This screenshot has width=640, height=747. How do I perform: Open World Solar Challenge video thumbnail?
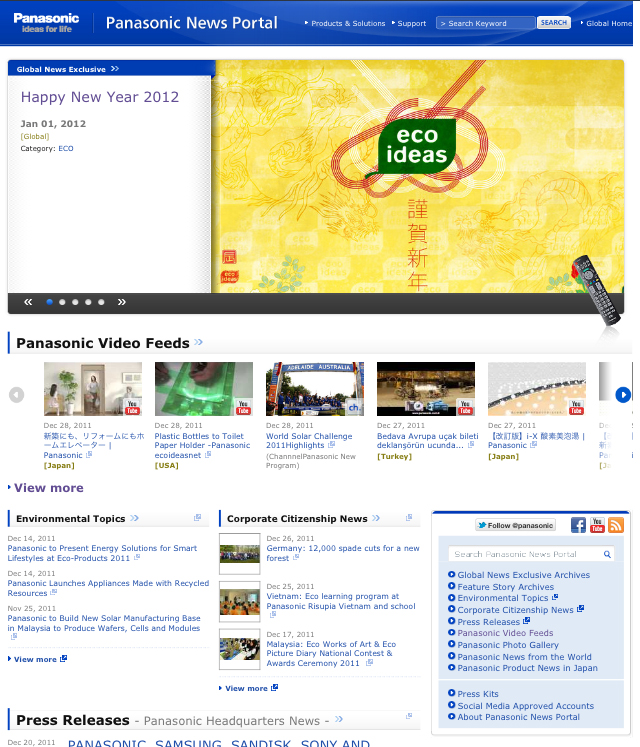(315, 389)
